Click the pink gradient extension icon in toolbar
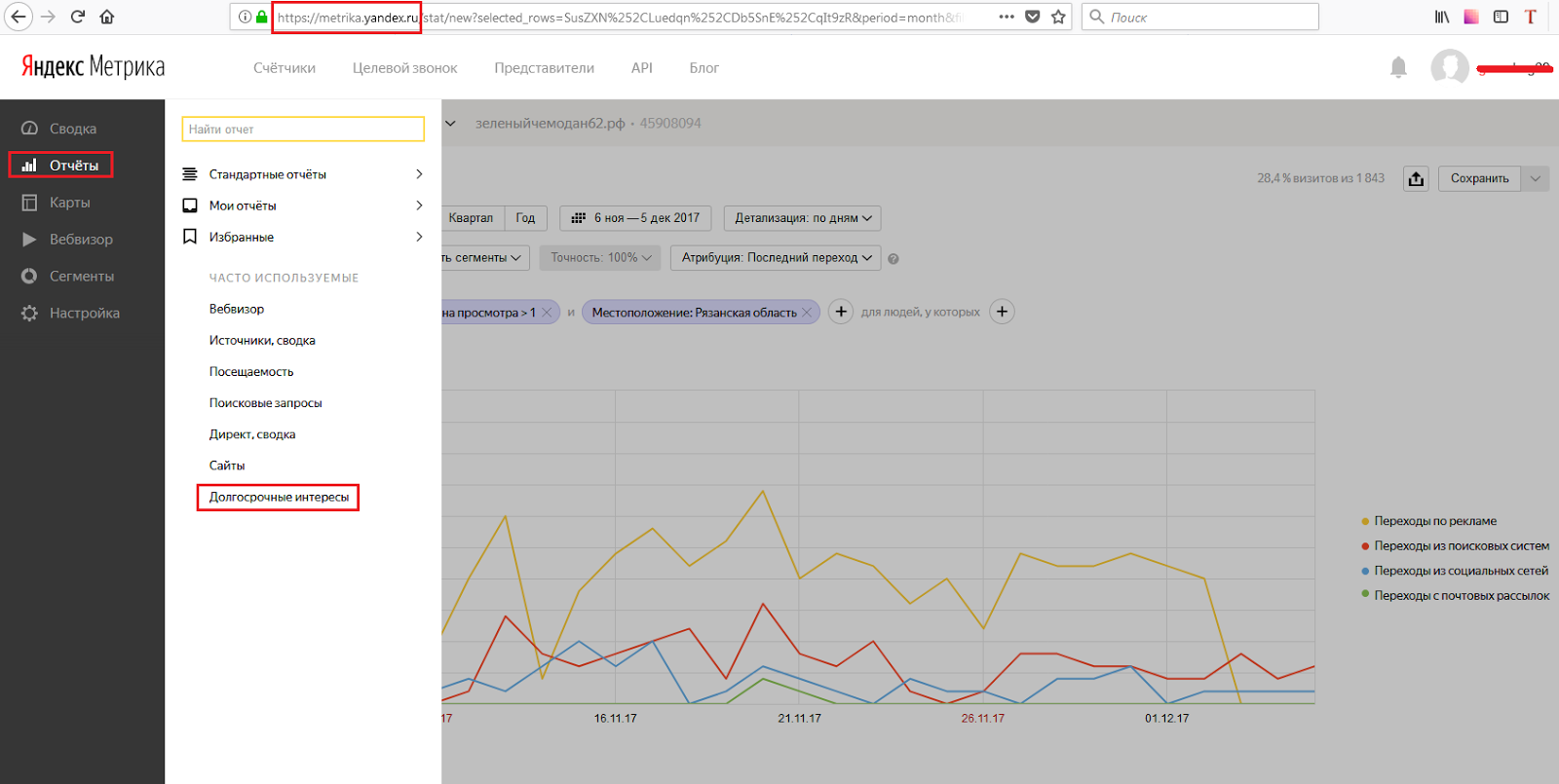This screenshot has width=1559, height=784. [1471, 17]
